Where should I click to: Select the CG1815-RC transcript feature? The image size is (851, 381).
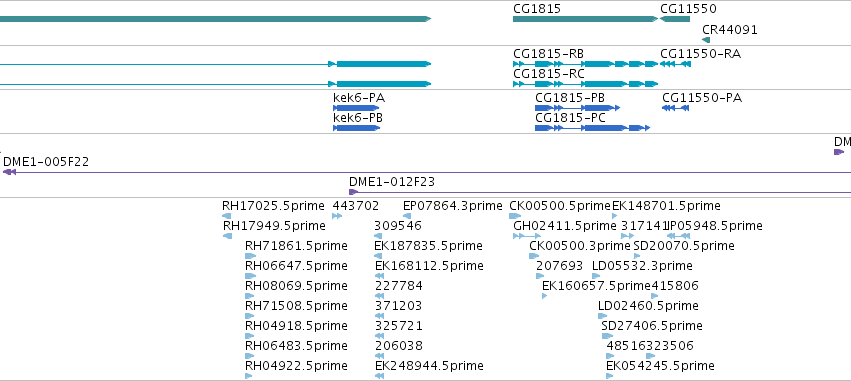(586, 84)
